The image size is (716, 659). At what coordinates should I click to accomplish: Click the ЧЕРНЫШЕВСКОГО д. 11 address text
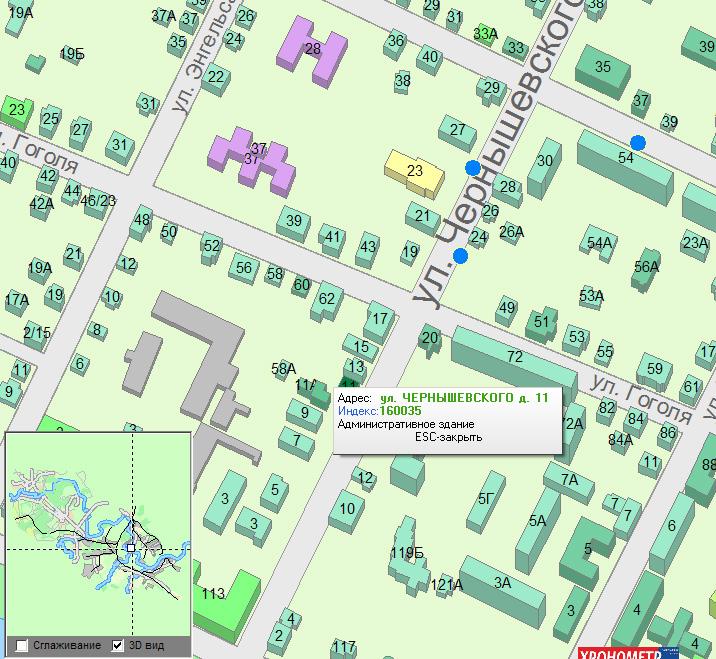(x=465, y=398)
